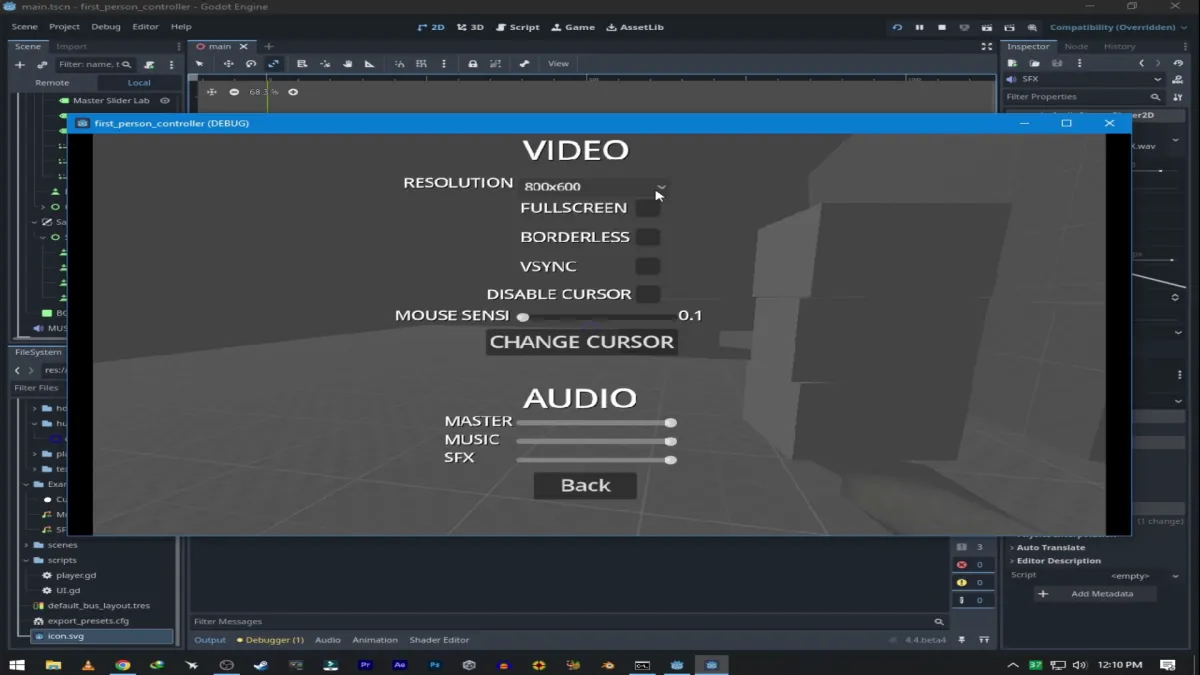The height and width of the screenshot is (675, 1200).
Task: Open Google Chrome from the taskbar
Action: click(122, 664)
